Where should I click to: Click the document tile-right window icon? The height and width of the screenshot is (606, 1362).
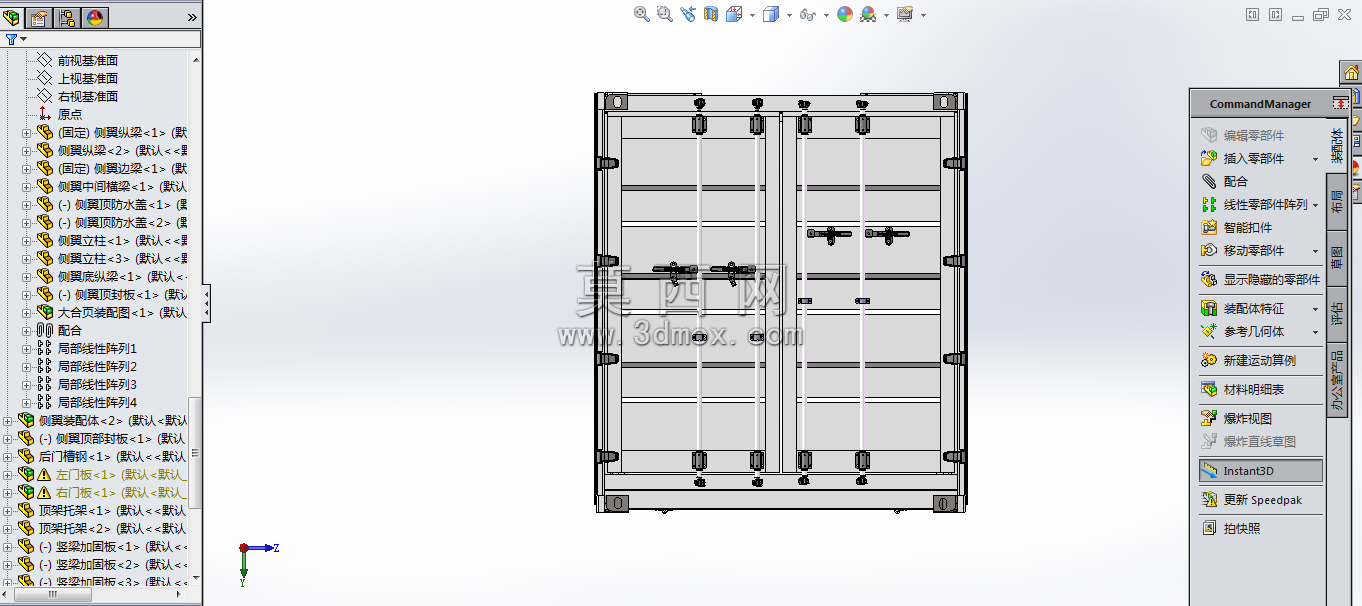coord(1275,14)
